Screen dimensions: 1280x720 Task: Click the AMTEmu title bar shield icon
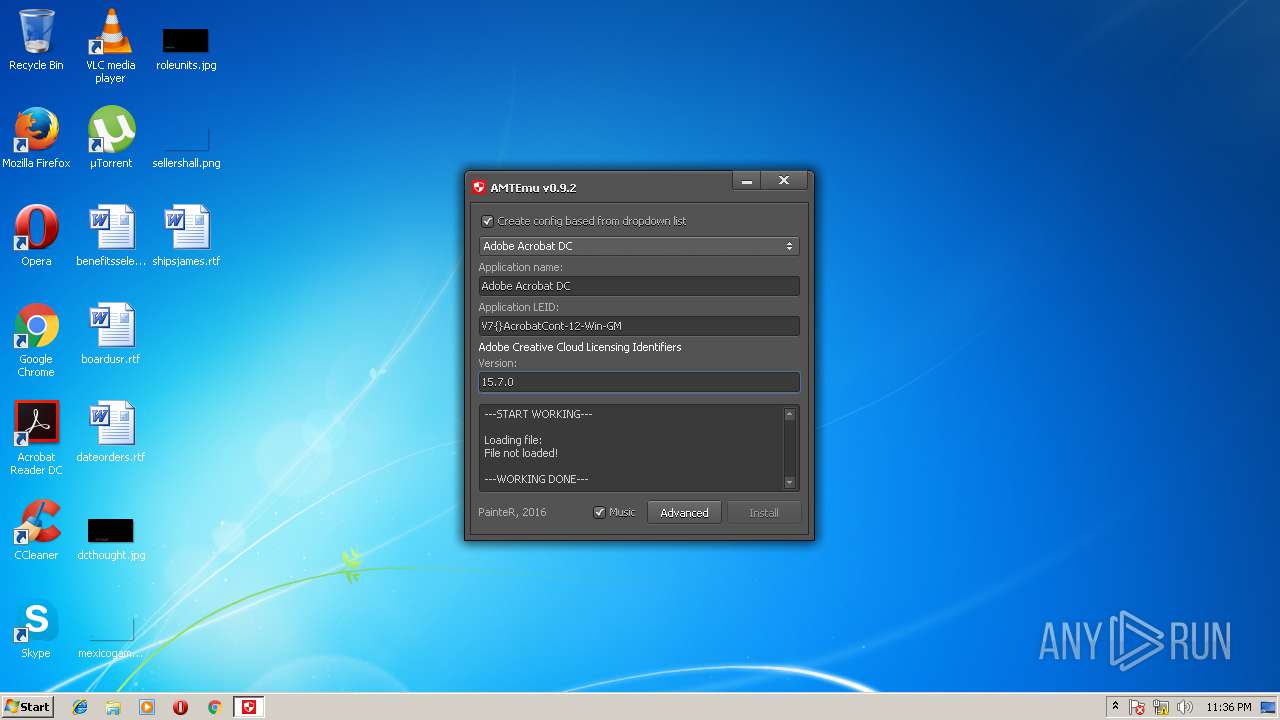point(479,187)
